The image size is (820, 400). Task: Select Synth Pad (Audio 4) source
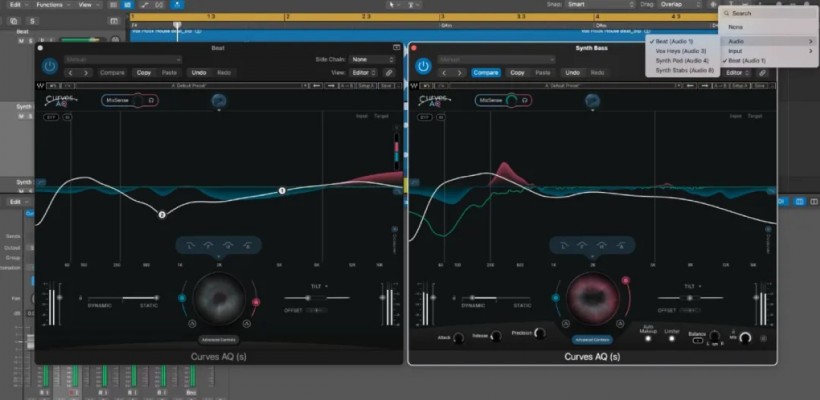point(682,60)
